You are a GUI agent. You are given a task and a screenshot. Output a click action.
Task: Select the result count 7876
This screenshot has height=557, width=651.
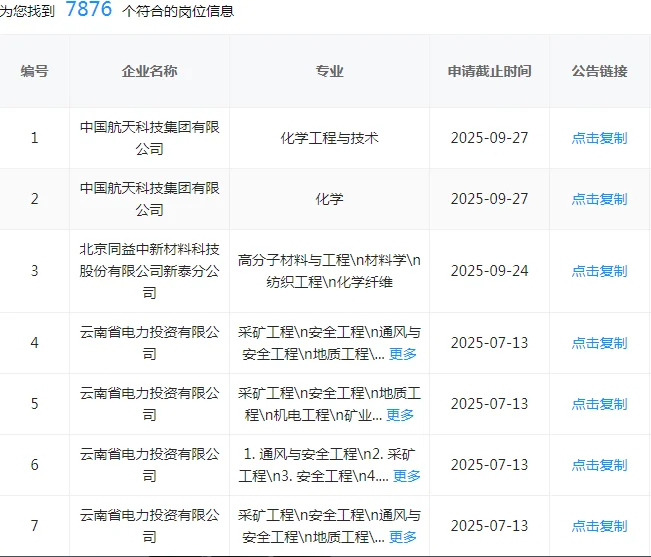89,9
